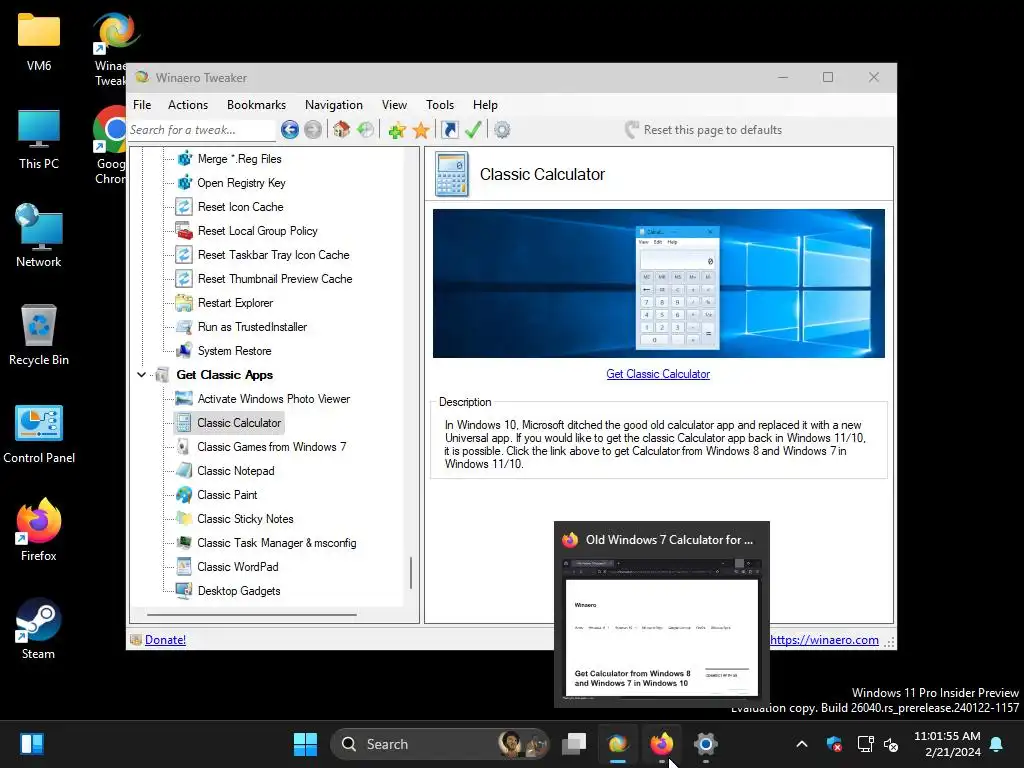This screenshot has height=768, width=1024.
Task: Select the Control Panel desktop icon
Action: (x=39, y=434)
